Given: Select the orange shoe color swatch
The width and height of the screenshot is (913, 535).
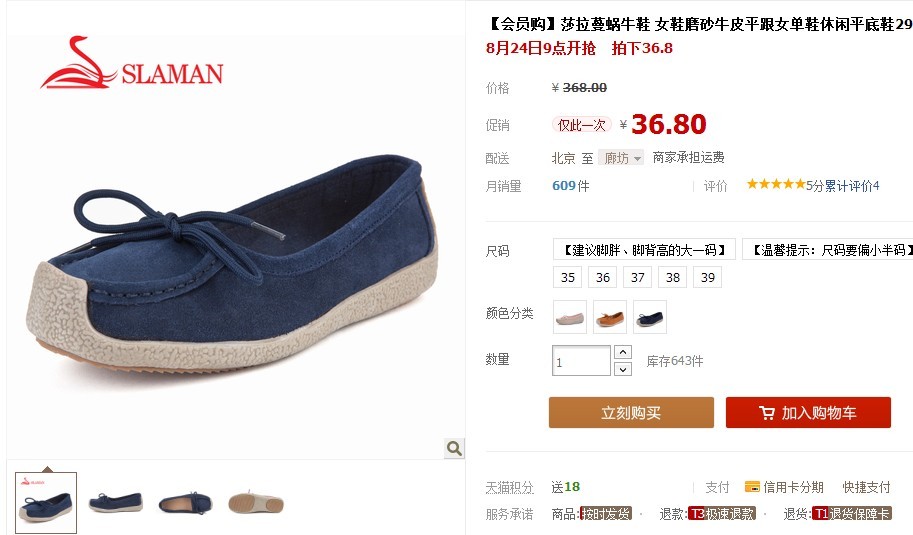Looking at the screenshot, I should [610, 317].
